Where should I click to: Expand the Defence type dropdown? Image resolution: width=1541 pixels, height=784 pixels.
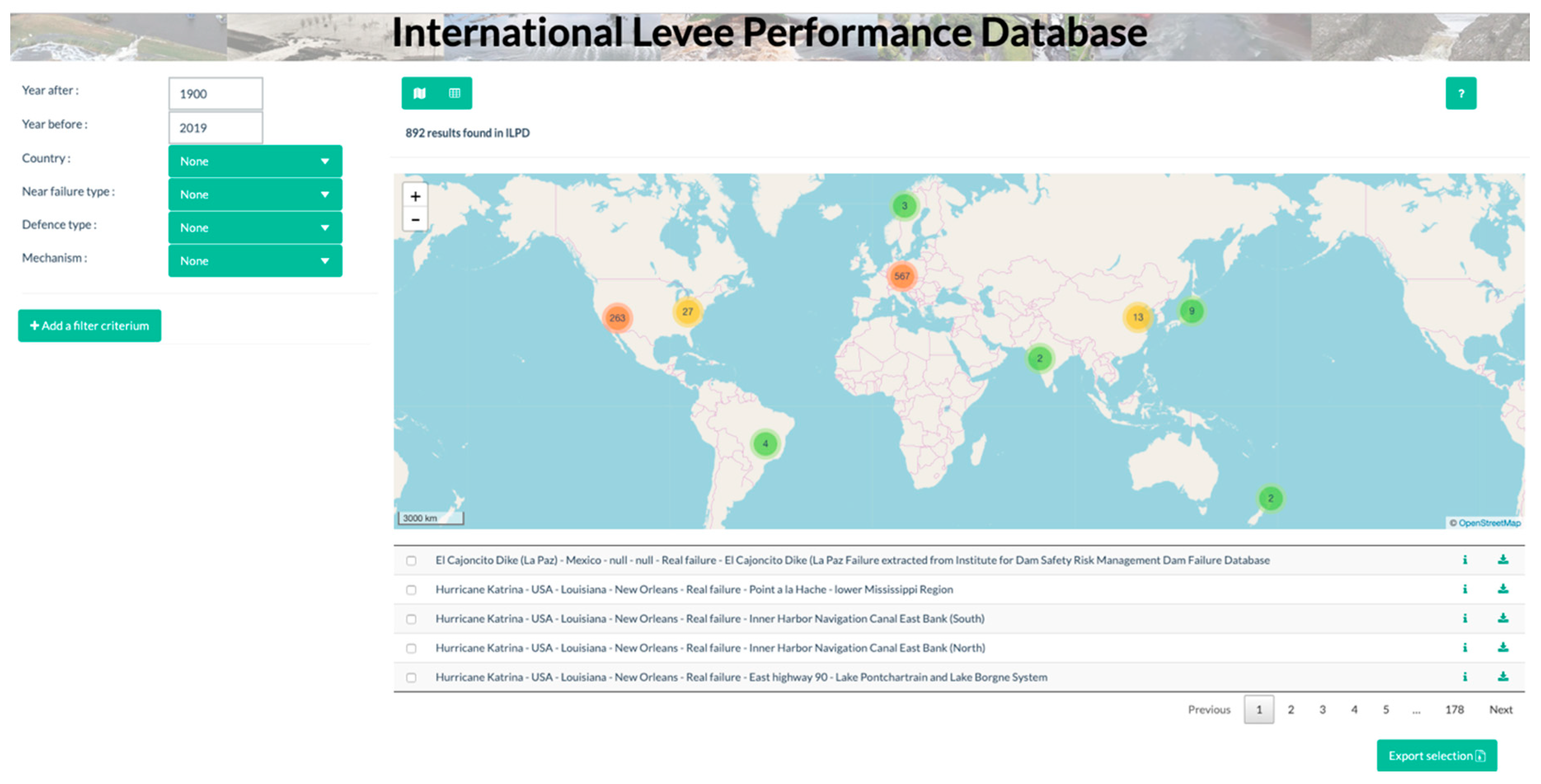[x=255, y=228]
